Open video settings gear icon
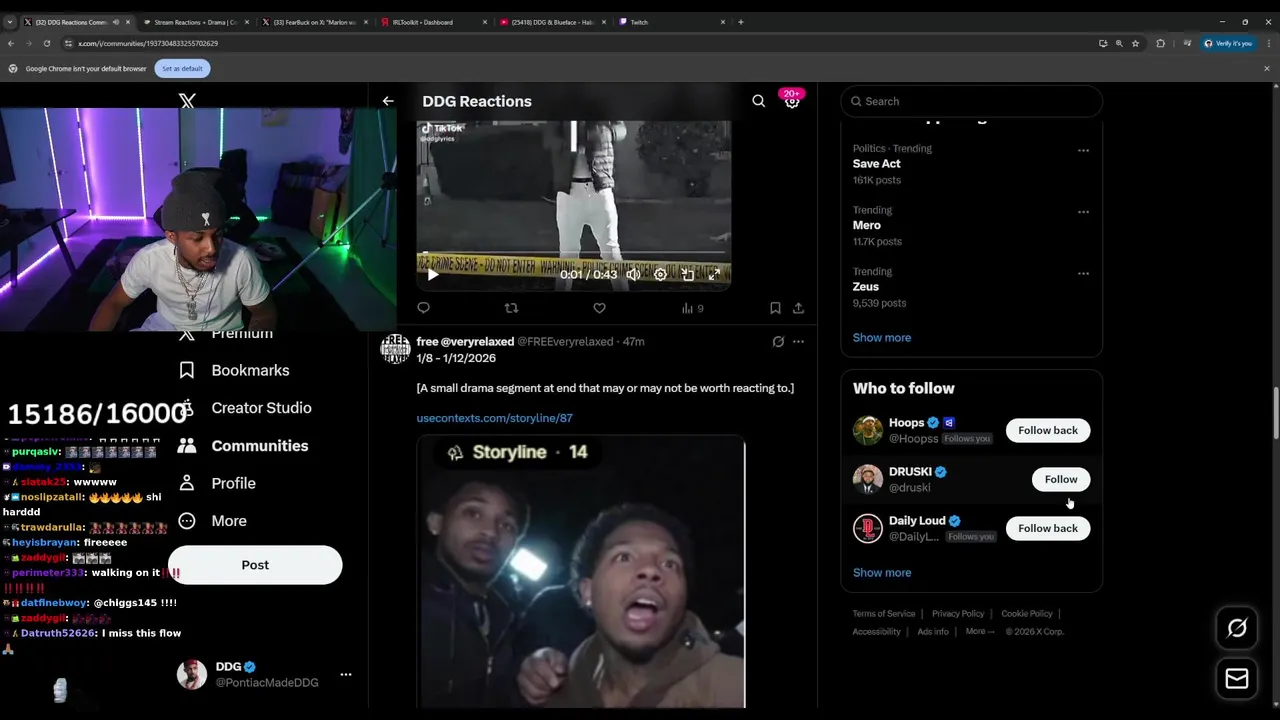Image resolution: width=1280 pixels, height=720 pixels. coord(660,274)
